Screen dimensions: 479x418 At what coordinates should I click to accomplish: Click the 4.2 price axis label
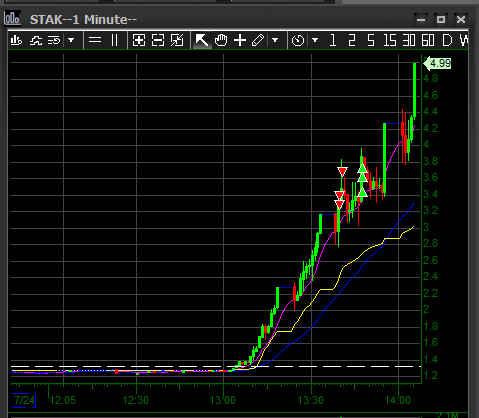pos(431,128)
